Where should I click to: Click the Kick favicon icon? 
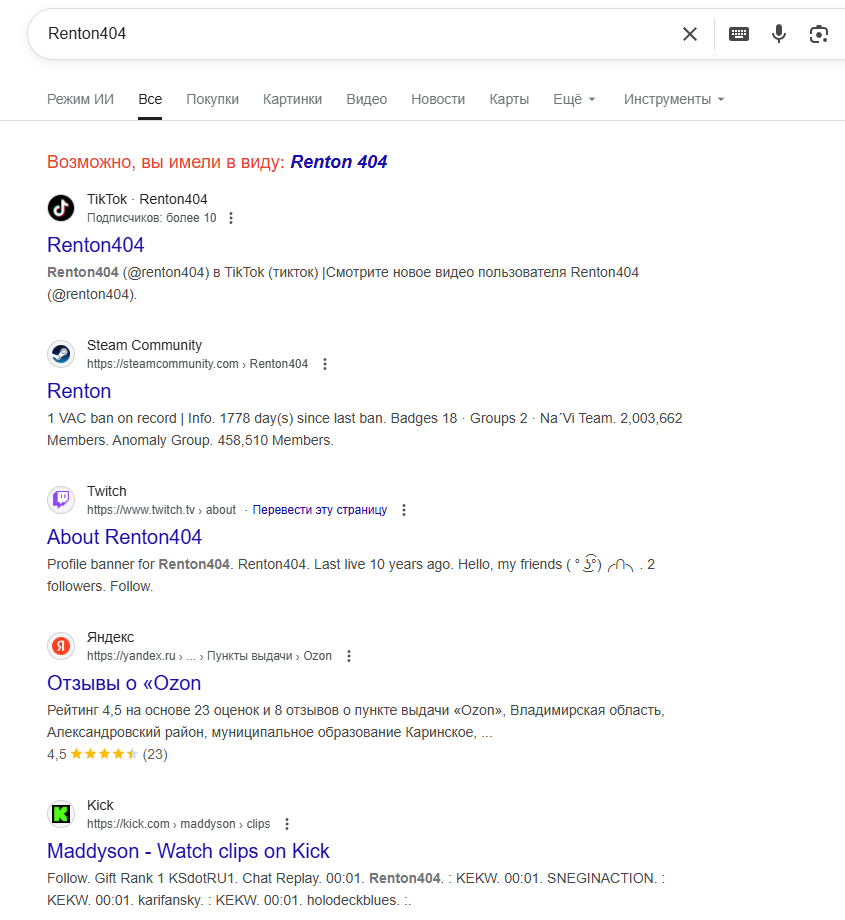tap(61, 814)
